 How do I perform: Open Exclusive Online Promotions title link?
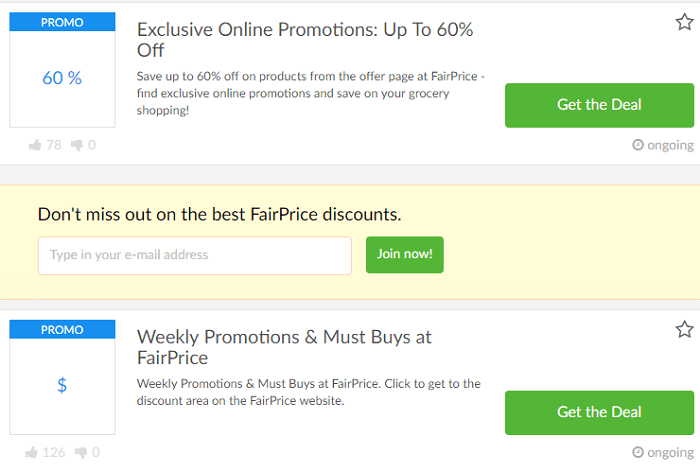pos(304,40)
